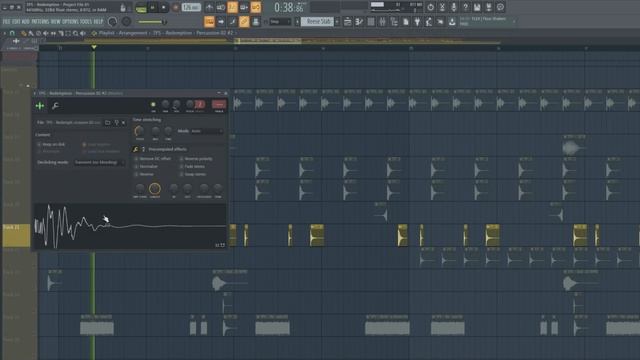Click the project info page icon

pos(406,22)
